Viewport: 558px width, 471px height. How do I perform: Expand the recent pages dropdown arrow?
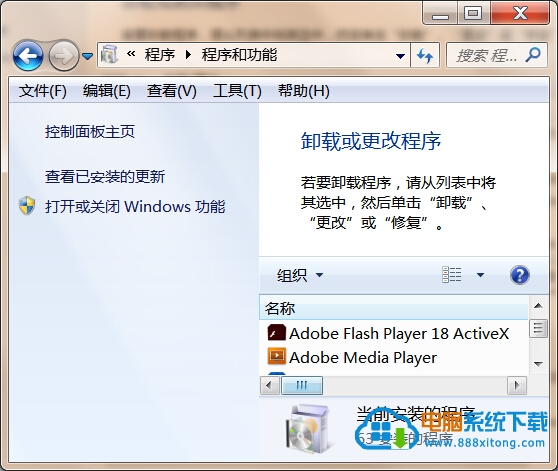87,56
